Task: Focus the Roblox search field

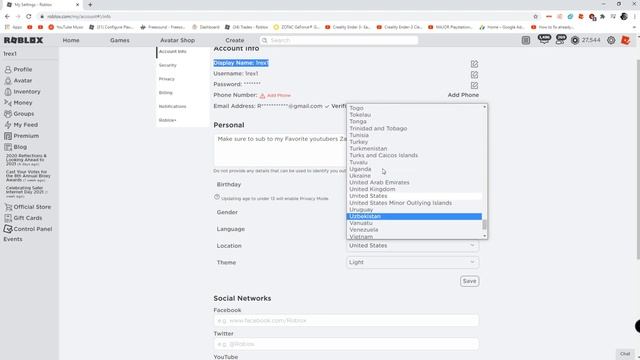Action: click(339, 40)
